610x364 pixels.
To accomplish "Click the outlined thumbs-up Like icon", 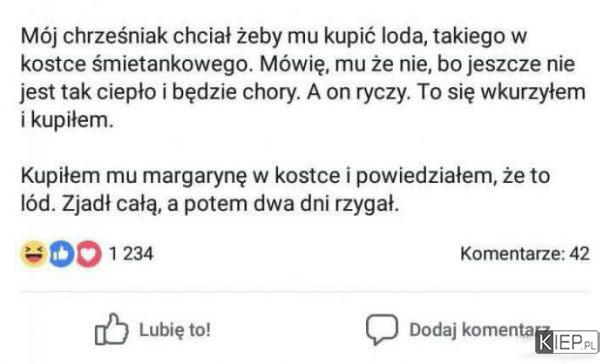I will pos(111,329).
